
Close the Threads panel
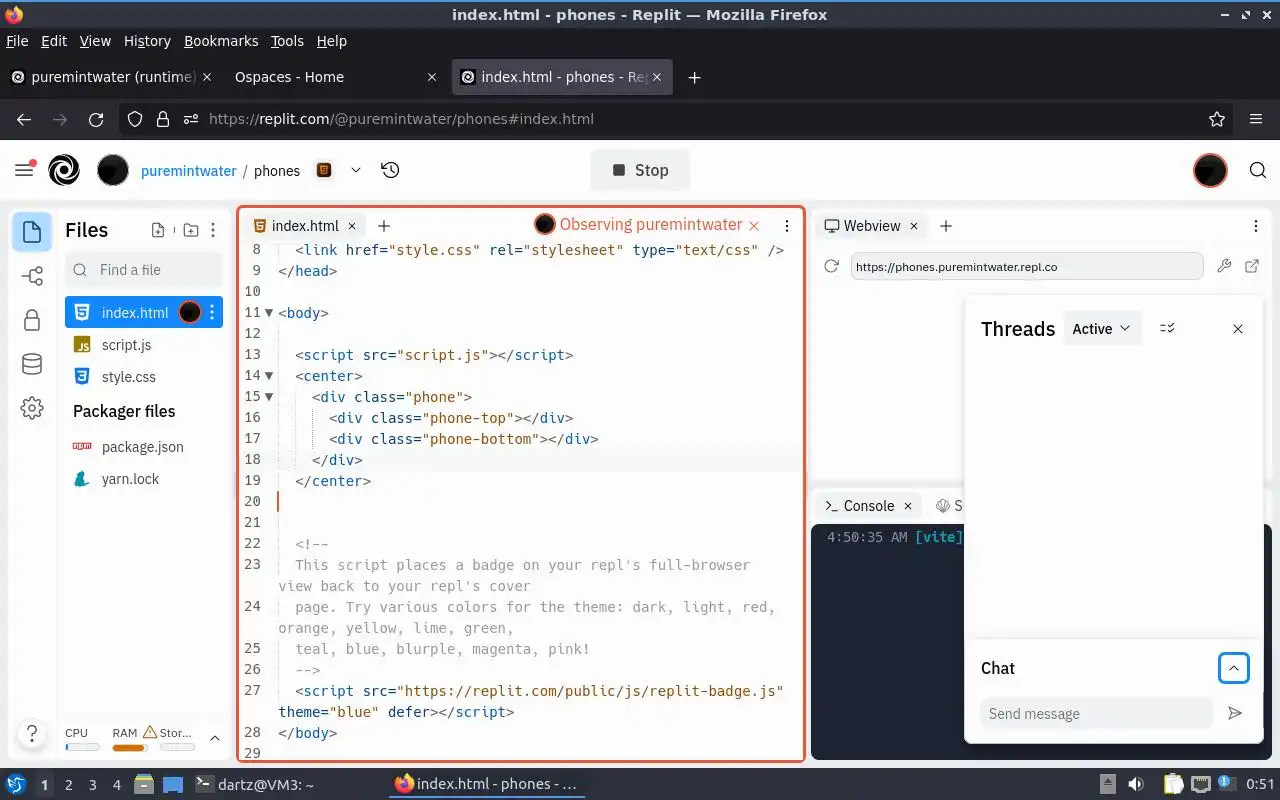1238,329
